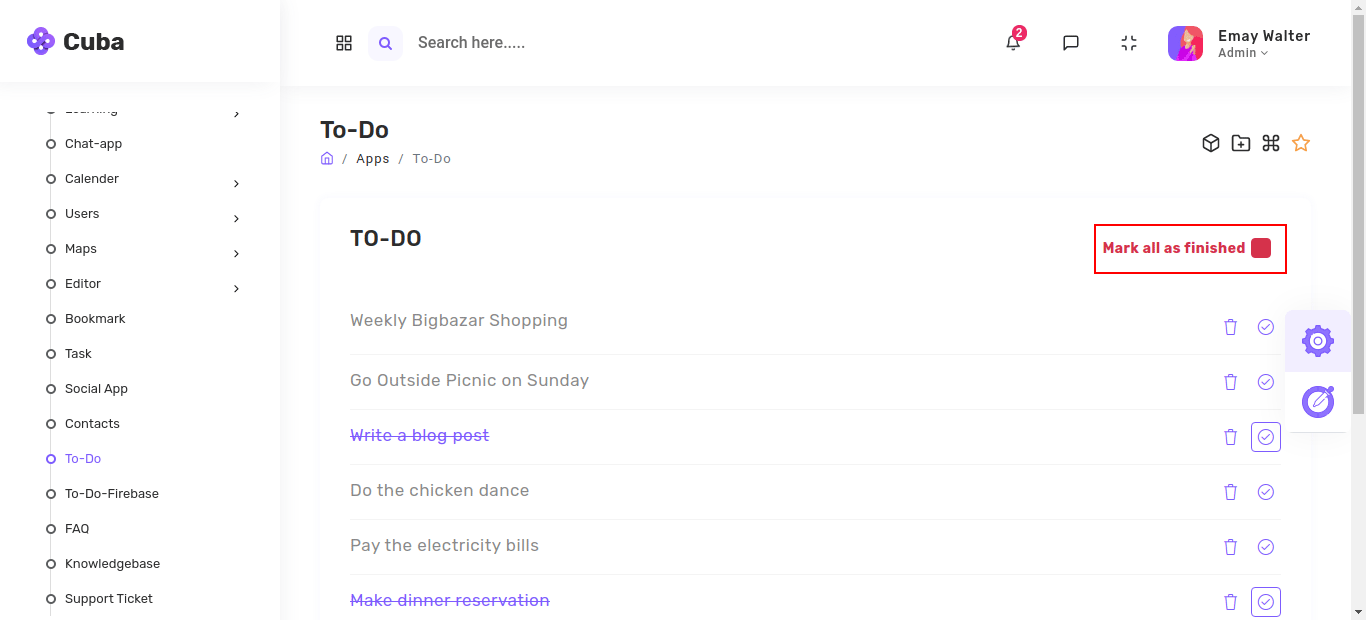This screenshot has width=1366, height=620.
Task: Open the settings gear customizer icon
Action: click(1318, 341)
